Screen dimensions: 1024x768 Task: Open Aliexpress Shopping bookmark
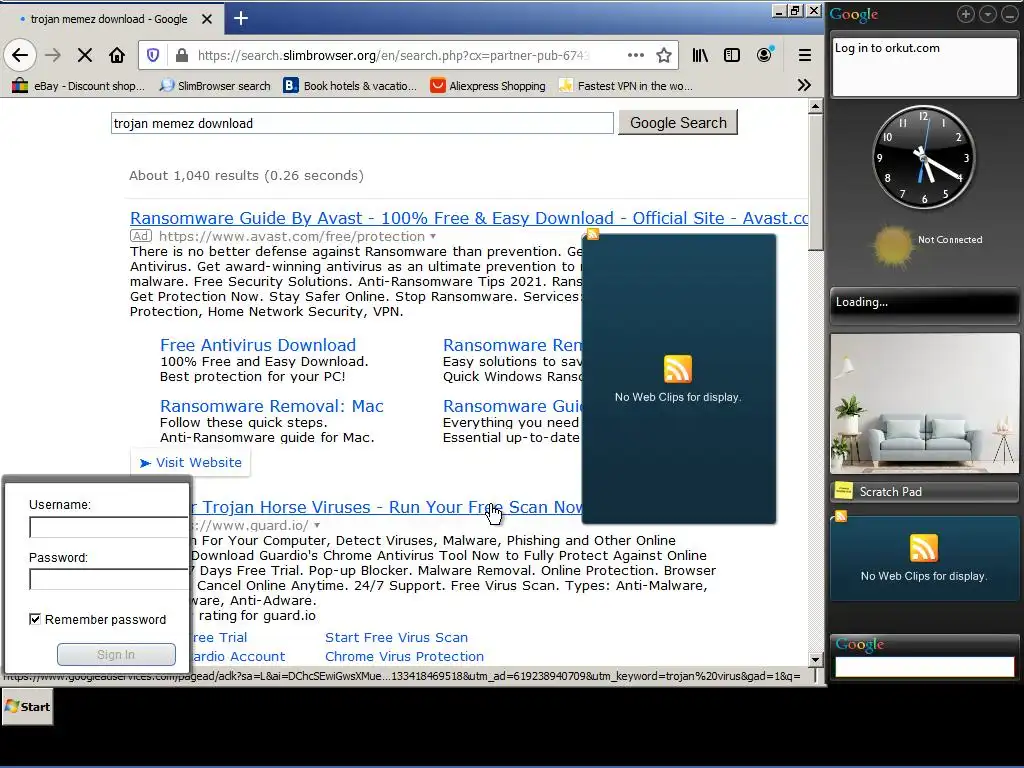point(488,86)
